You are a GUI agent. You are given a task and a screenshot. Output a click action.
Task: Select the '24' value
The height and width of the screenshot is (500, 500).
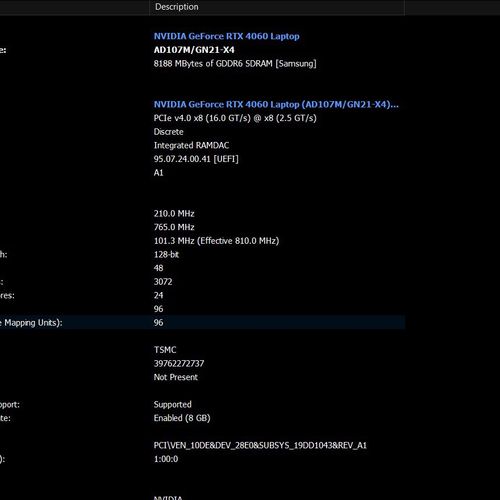coord(159,296)
